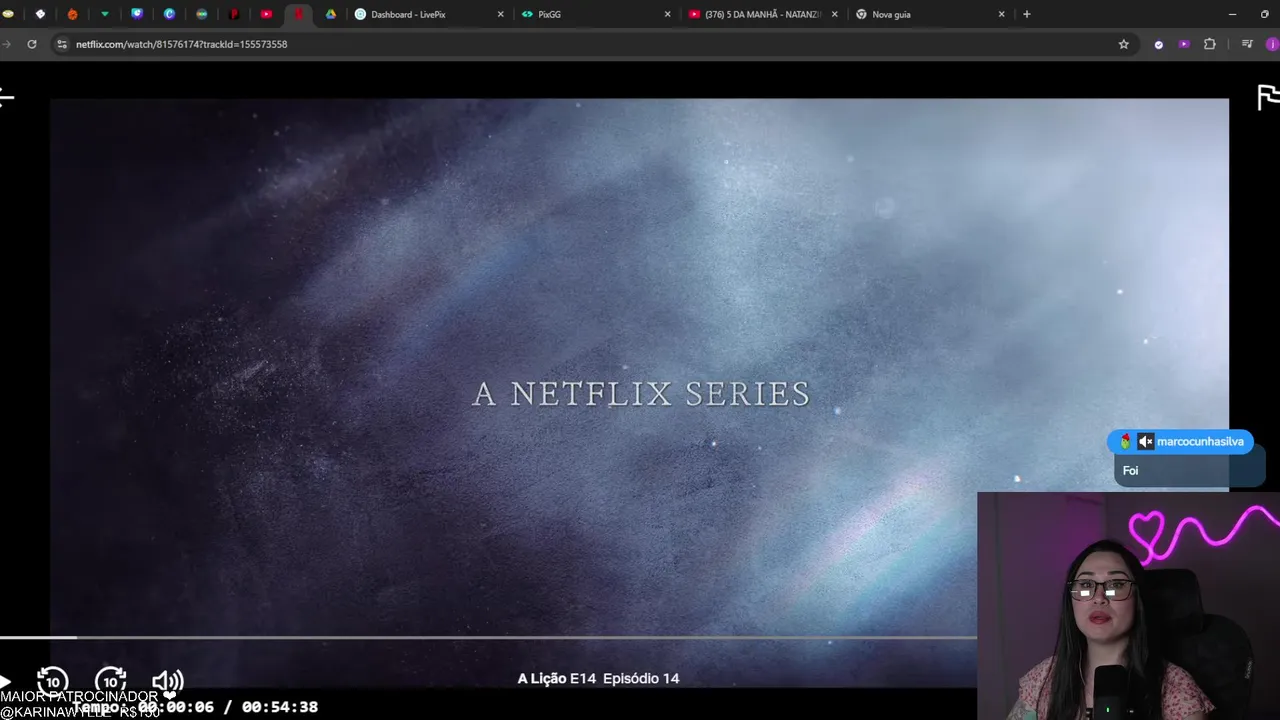Close the Dashboard - LivePix tab
This screenshot has height=720, width=1280.
500,14
